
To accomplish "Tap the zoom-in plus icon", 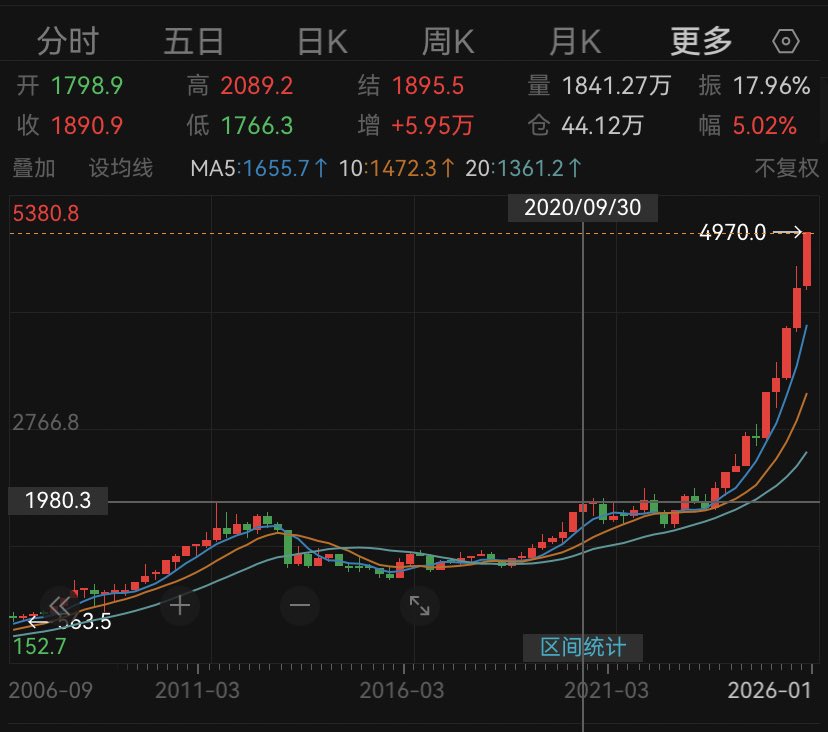I will (x=180, y=605).
